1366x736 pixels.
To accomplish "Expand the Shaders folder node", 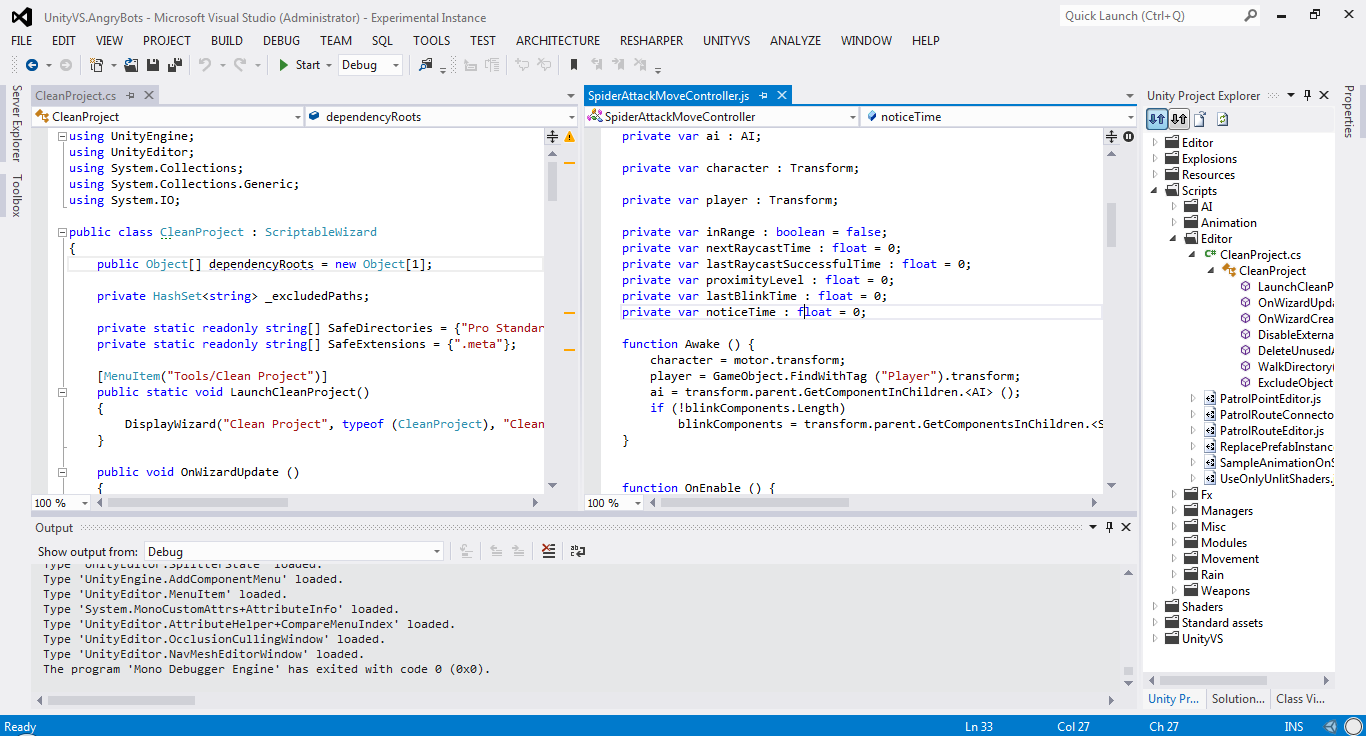I will 1155,607.
